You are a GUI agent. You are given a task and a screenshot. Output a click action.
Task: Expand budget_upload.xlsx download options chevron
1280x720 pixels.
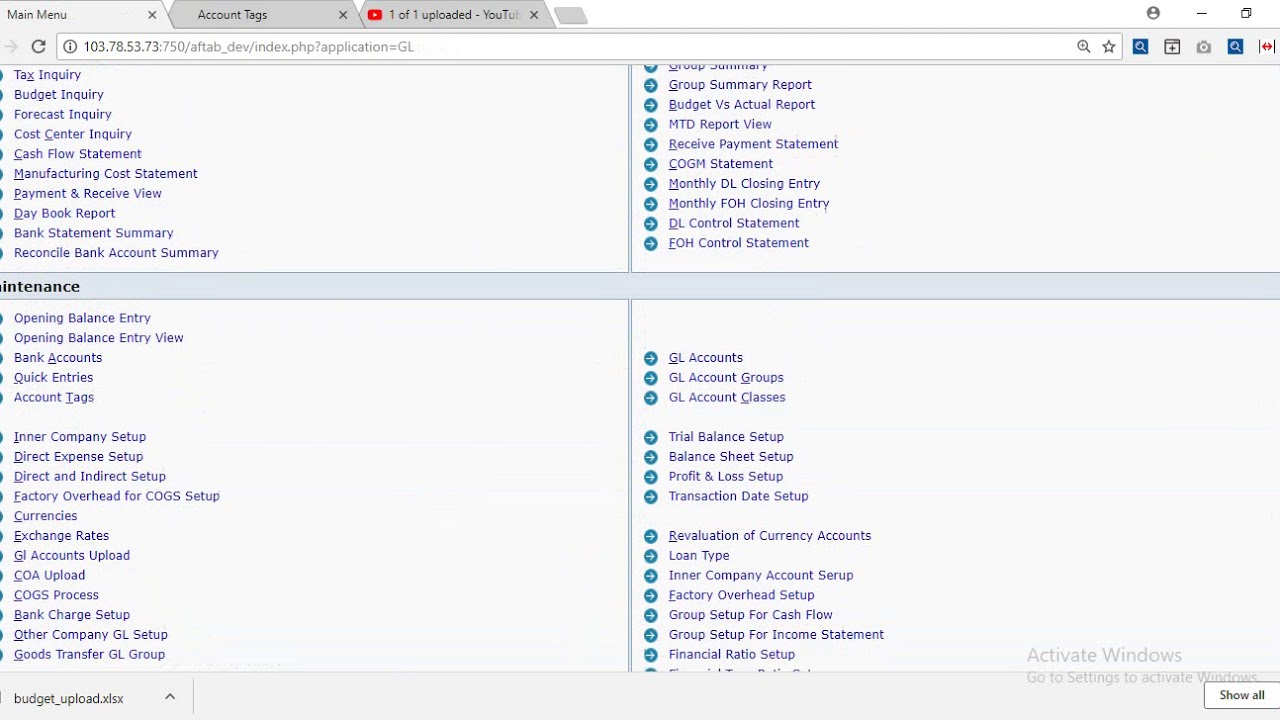pyautogui.click(x=170, y=697)
